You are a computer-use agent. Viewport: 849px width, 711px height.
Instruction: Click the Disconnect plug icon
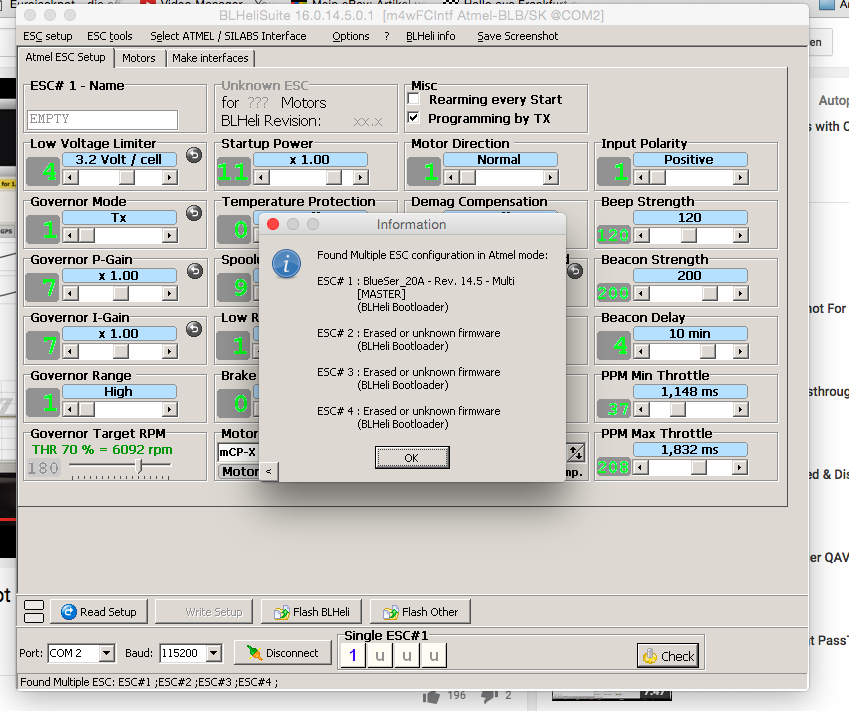click(254, 653)
